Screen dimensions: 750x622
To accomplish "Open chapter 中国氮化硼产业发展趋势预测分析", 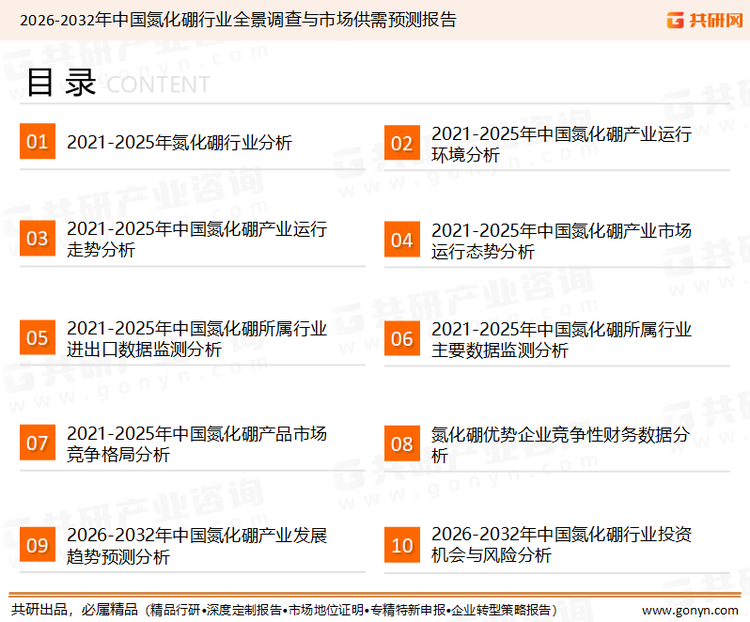I will (x=197, y=546).
